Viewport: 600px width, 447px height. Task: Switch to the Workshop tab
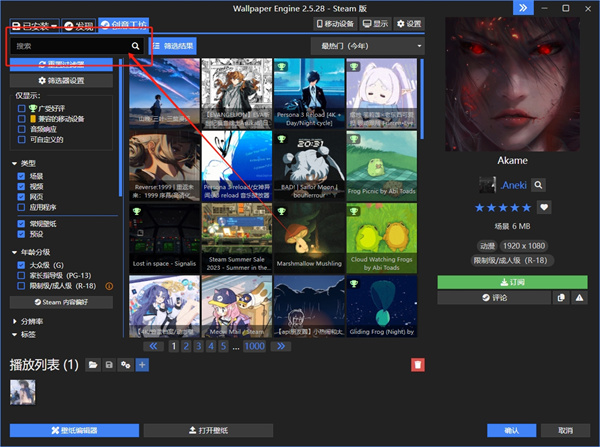[124, 25]
